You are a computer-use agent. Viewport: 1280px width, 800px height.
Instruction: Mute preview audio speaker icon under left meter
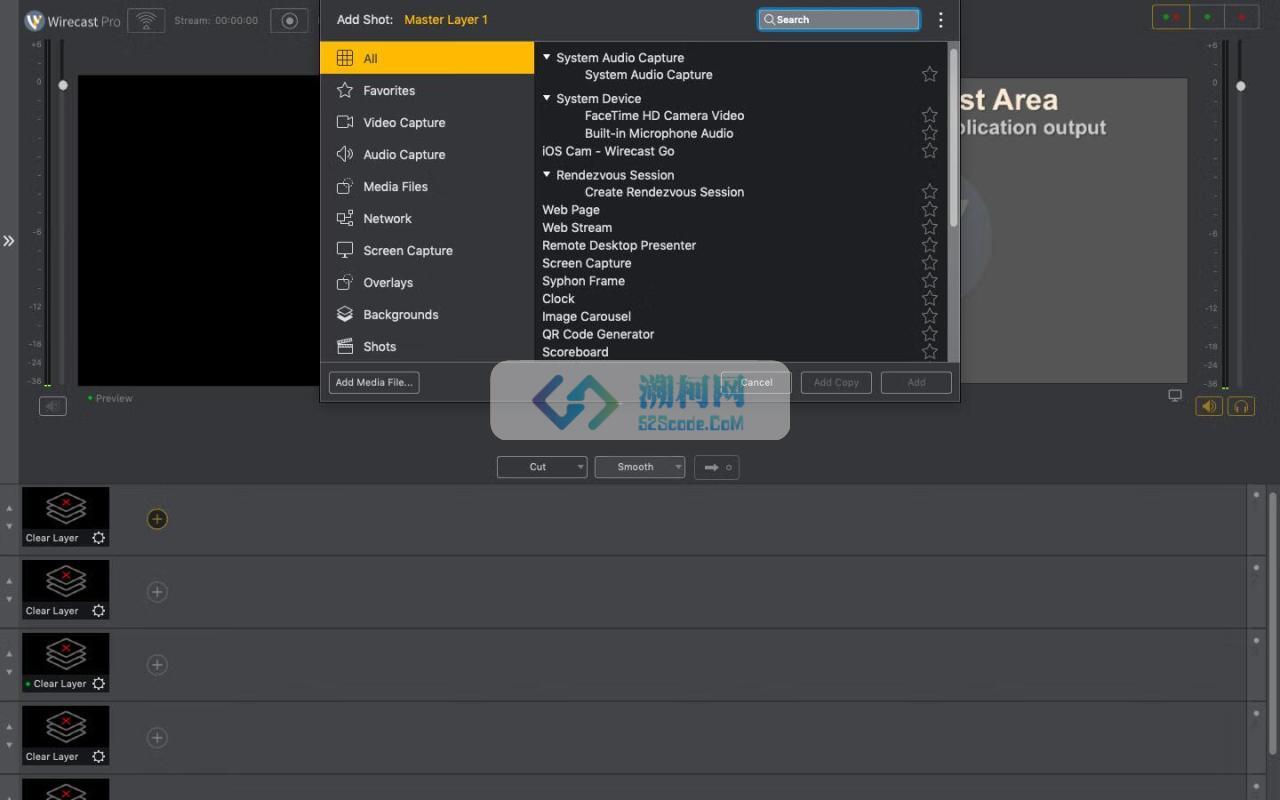(x=53, y=406)
